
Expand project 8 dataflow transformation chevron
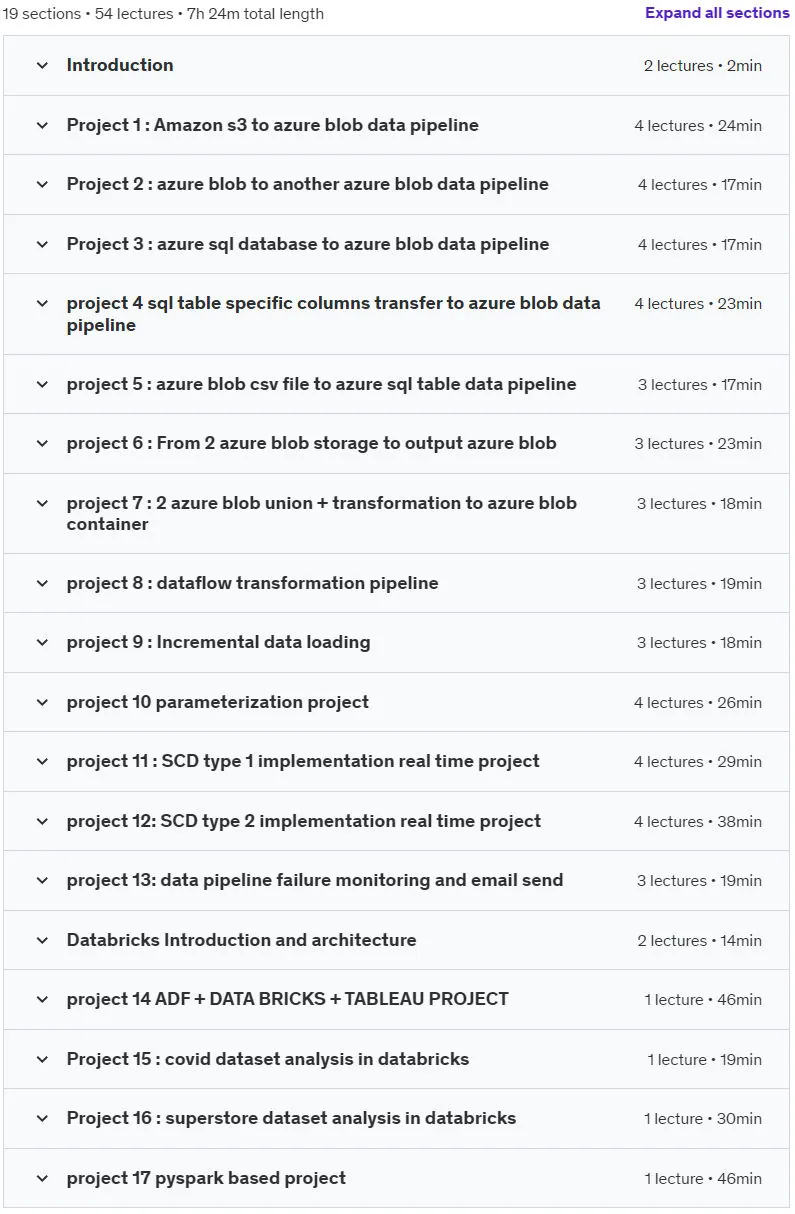(x=42, y=583)
